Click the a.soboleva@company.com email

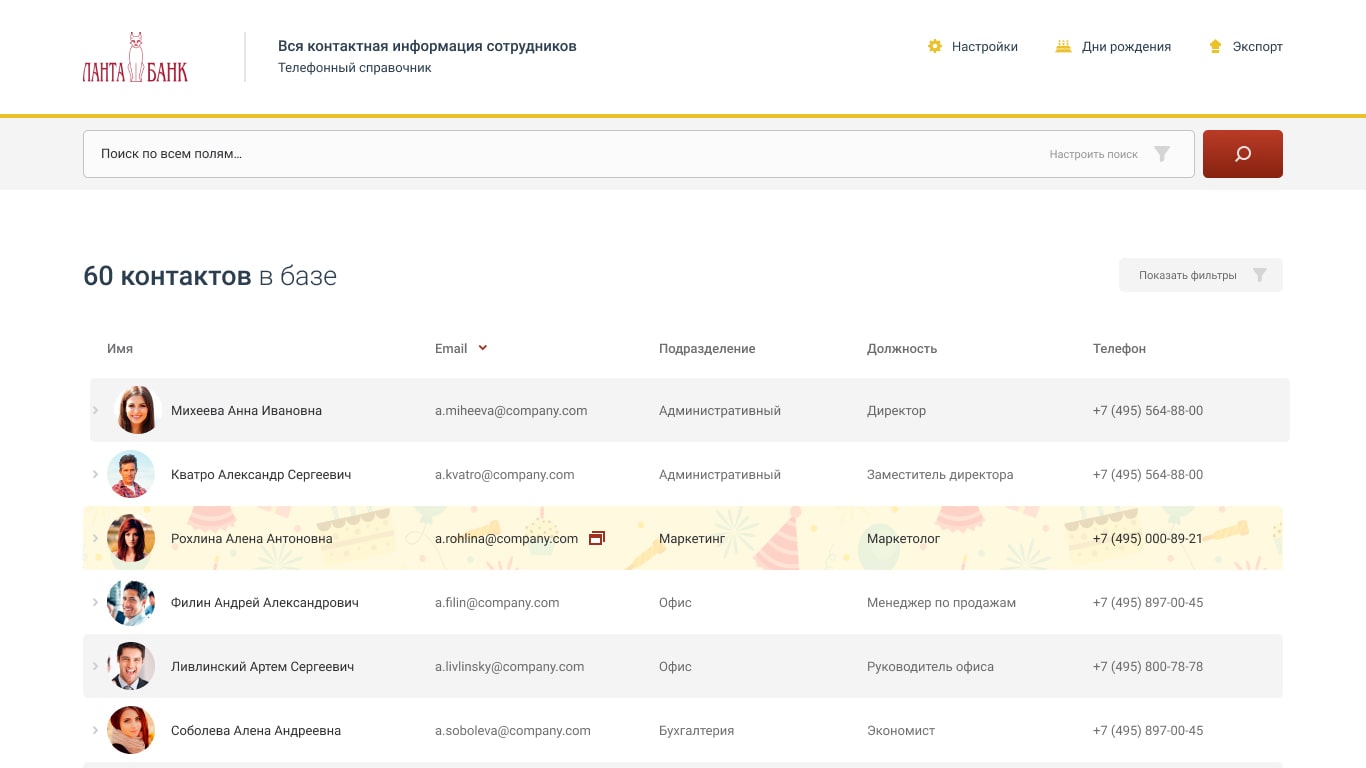[512, 731]
